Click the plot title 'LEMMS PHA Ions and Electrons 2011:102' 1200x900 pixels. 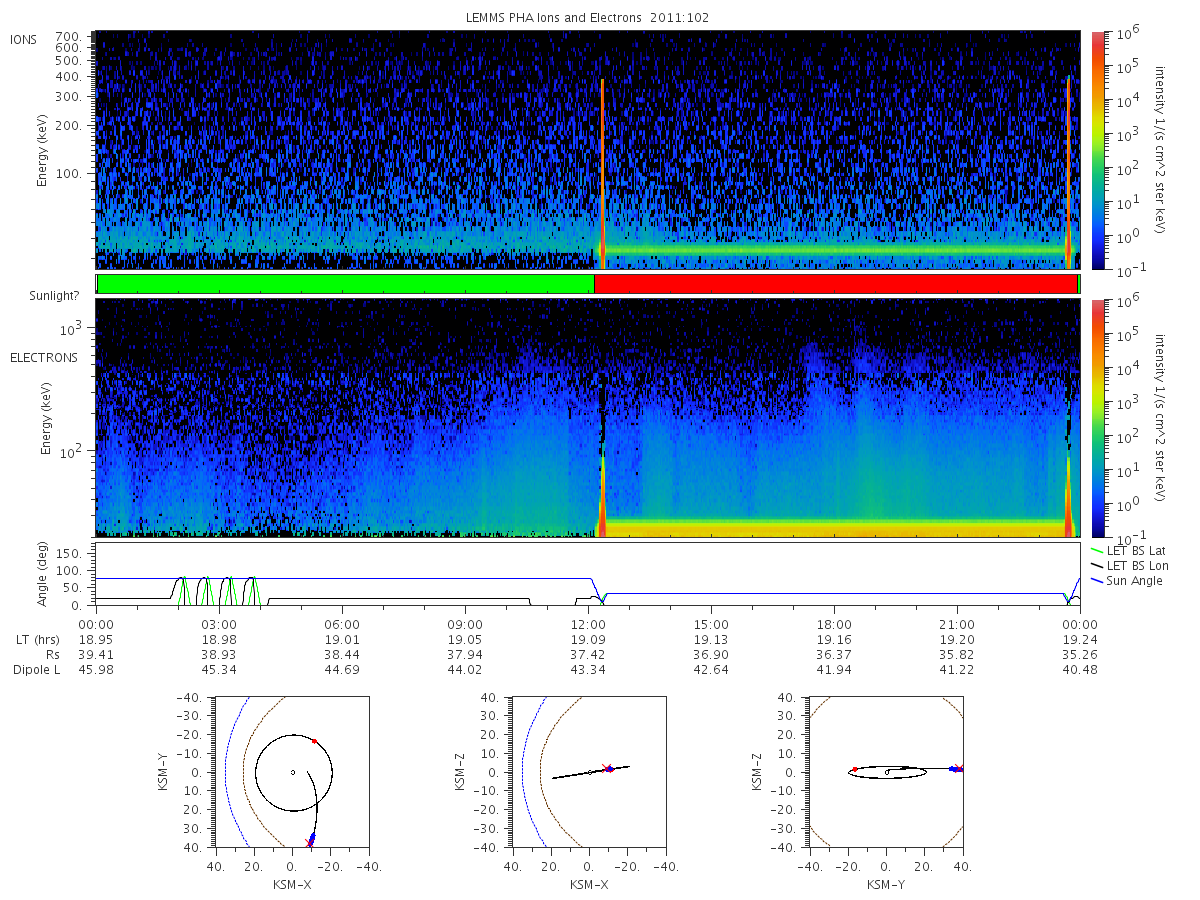tap(588, 18)
